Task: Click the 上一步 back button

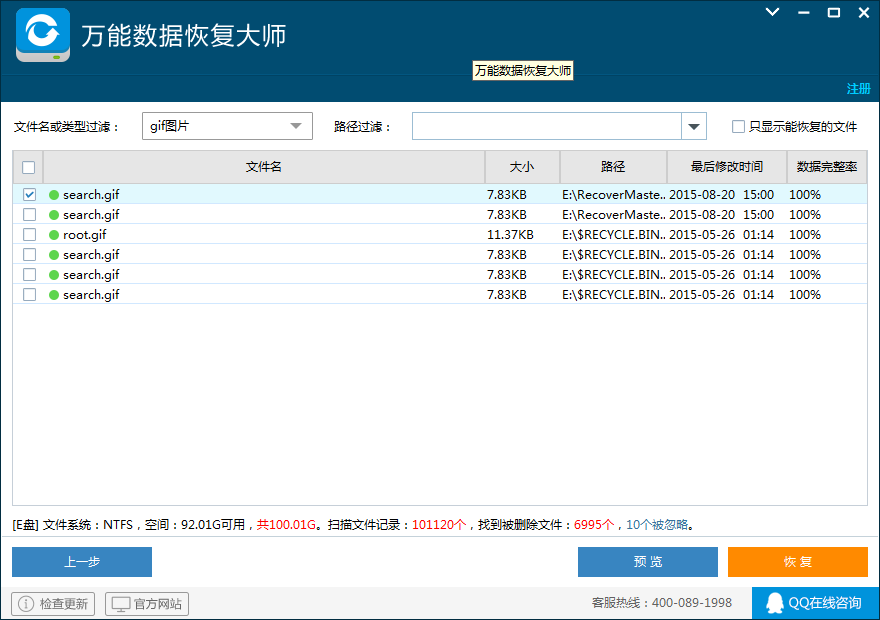Action: coord(81,562)
